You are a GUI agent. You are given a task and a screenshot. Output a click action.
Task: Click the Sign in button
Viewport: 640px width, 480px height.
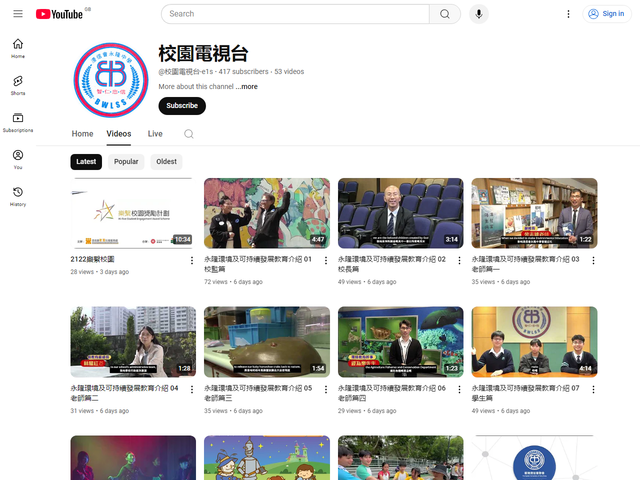coord(606,14)
